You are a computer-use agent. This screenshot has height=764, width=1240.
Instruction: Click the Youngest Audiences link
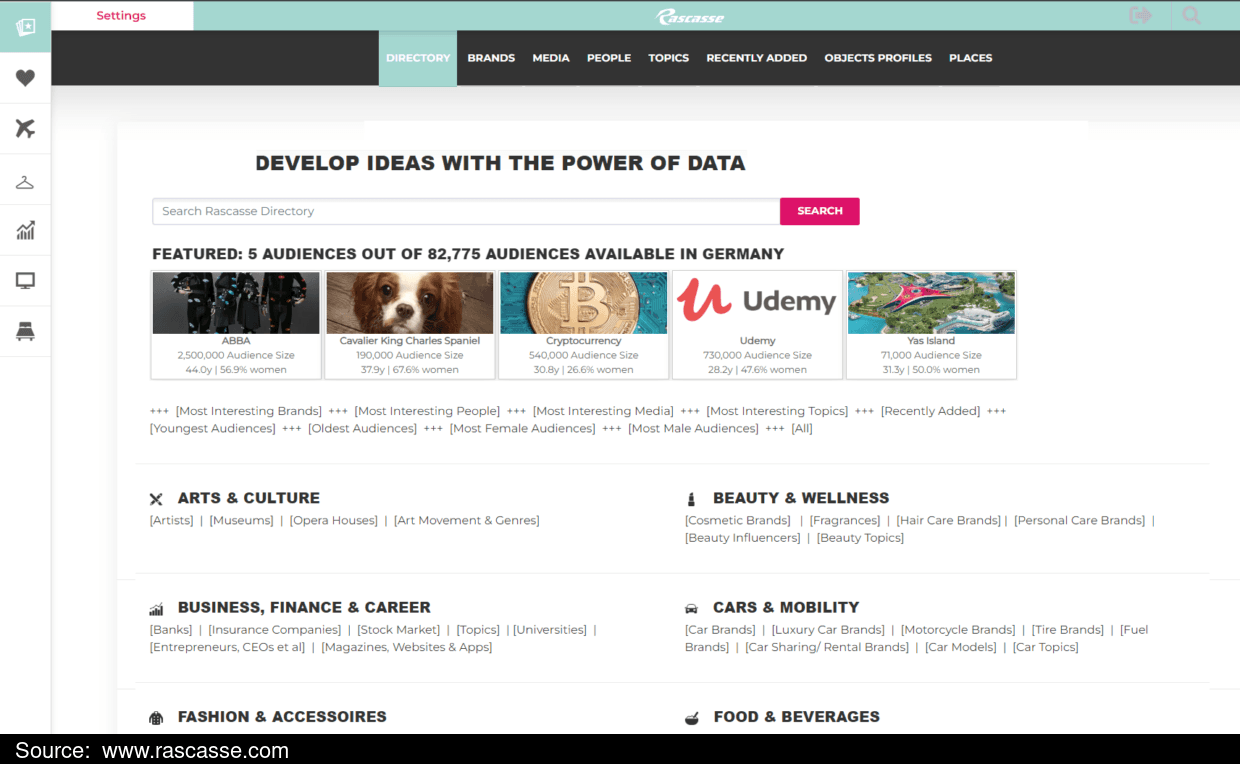point(213,428)
